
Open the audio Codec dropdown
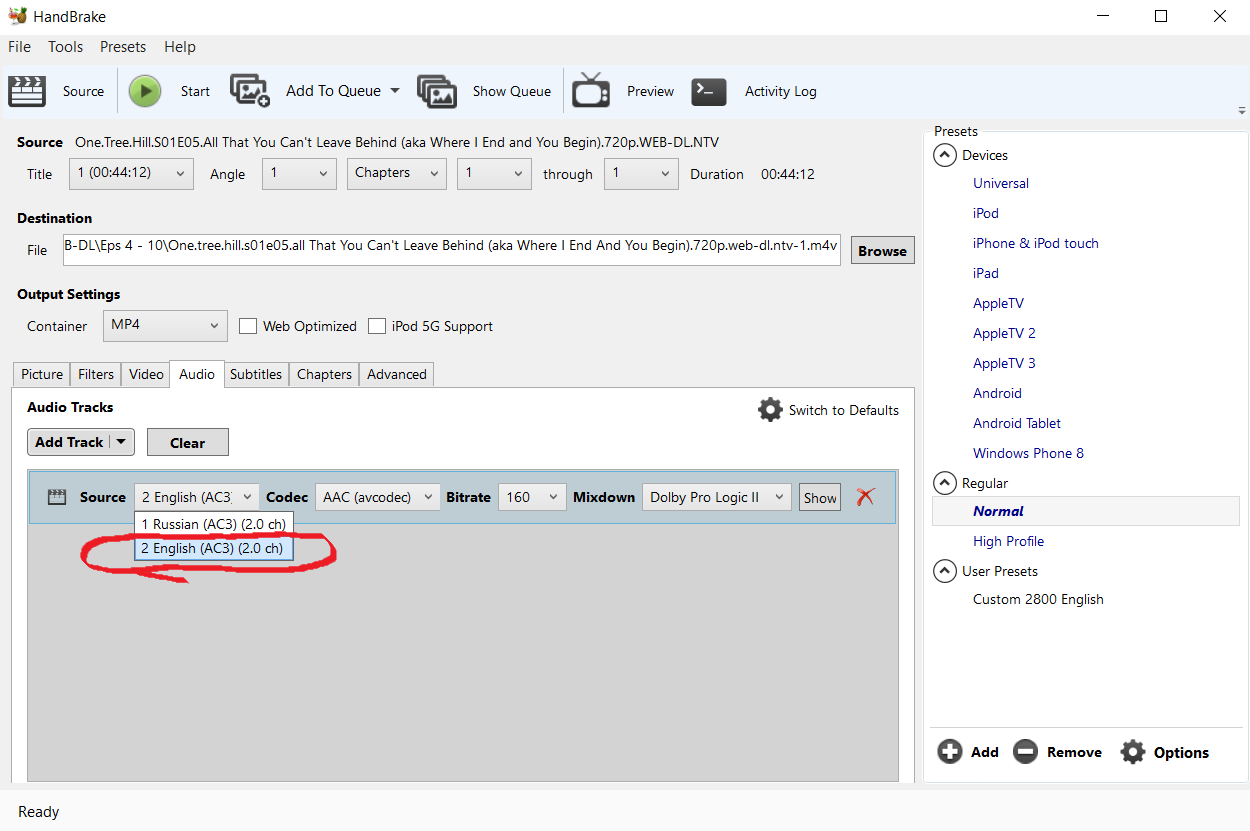tap(378, 497)
